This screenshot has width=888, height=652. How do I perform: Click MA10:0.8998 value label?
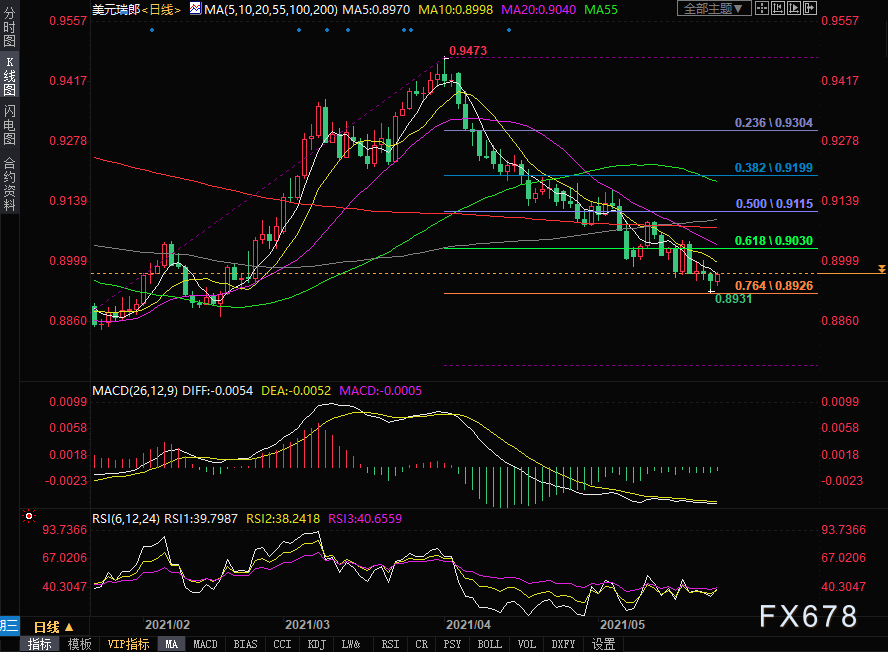click(x=455, y=10)
